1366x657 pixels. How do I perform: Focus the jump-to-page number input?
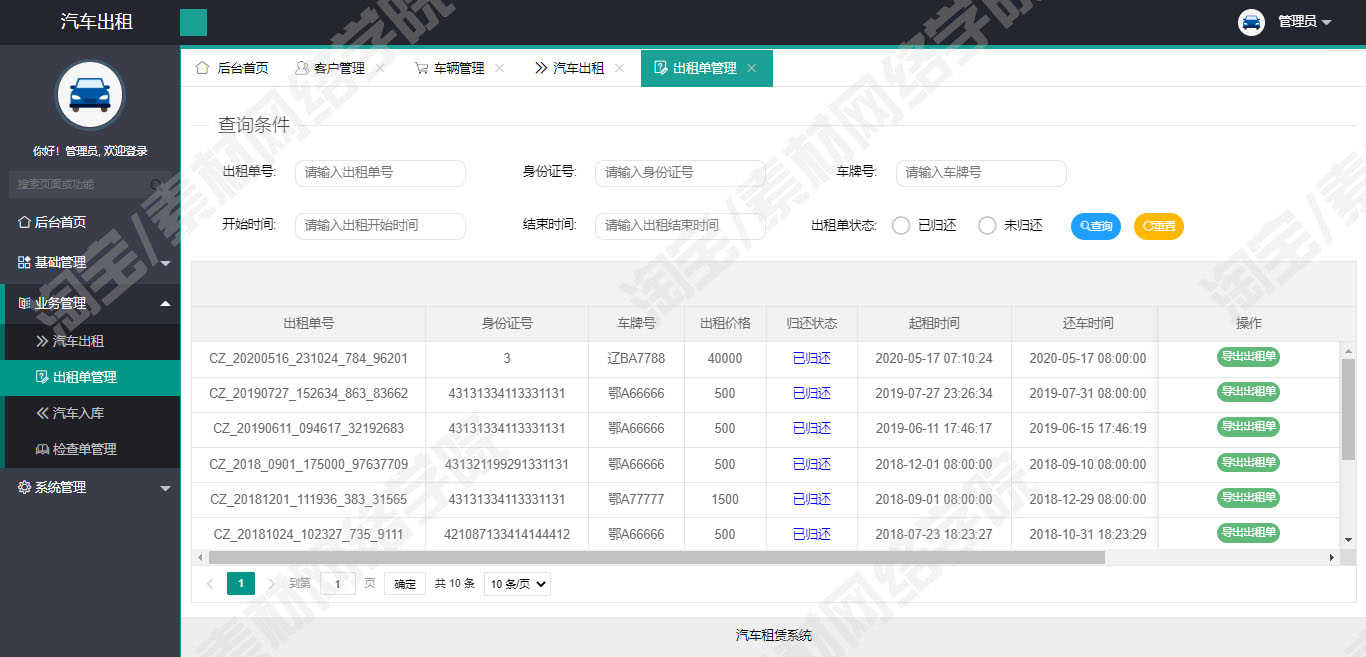(338, 584)
